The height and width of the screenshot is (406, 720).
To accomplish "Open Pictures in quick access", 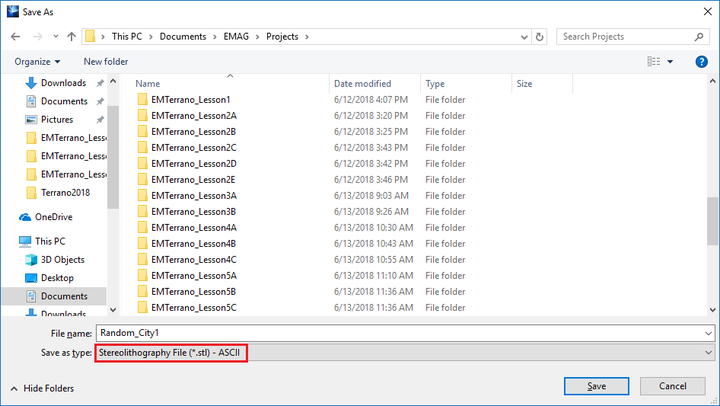I will 57,120.
